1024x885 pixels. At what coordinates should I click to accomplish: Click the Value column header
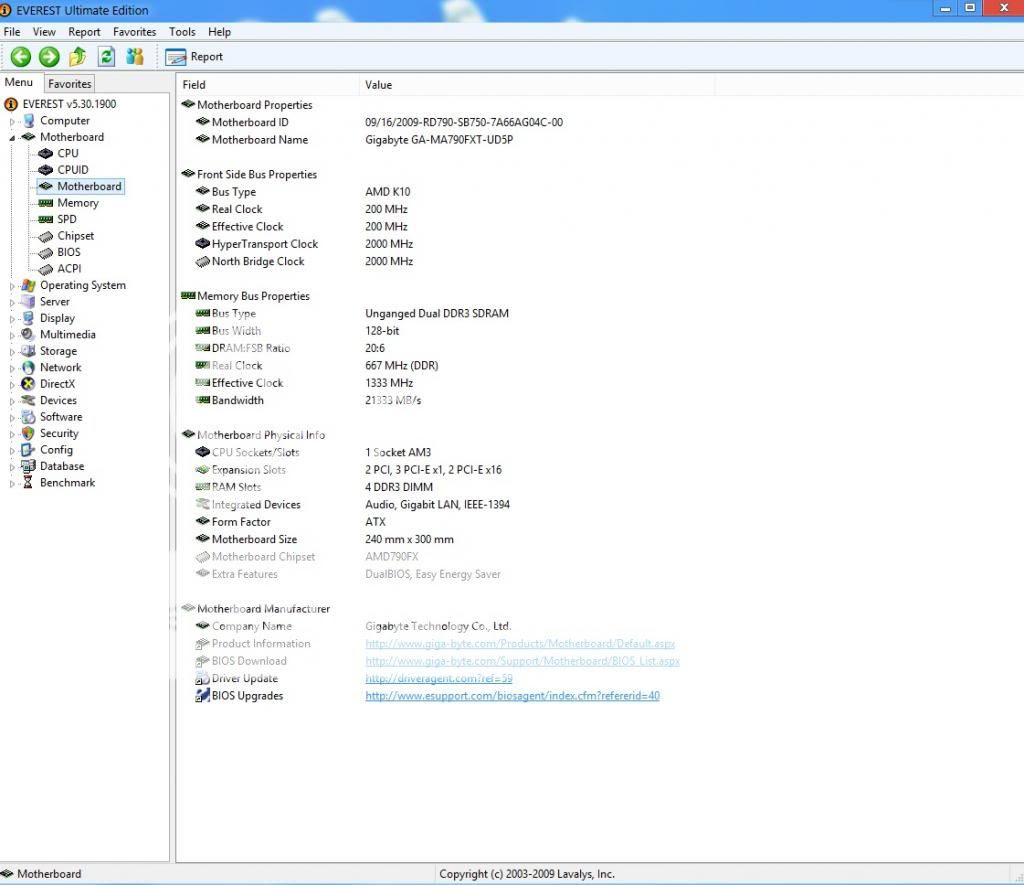537,85
